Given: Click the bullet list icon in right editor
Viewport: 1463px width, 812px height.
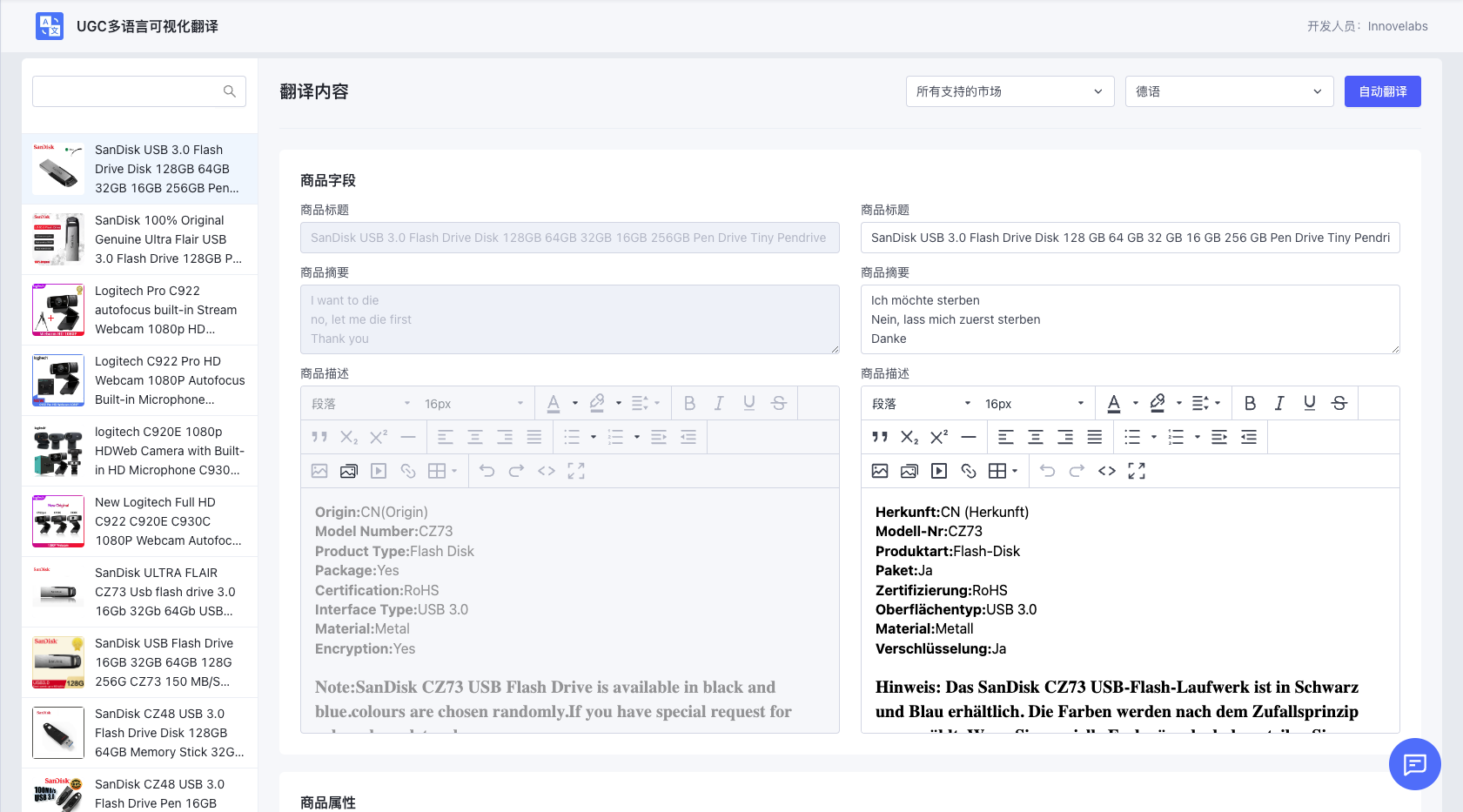Looking at the screenshot, I should tap(1132, 437).
